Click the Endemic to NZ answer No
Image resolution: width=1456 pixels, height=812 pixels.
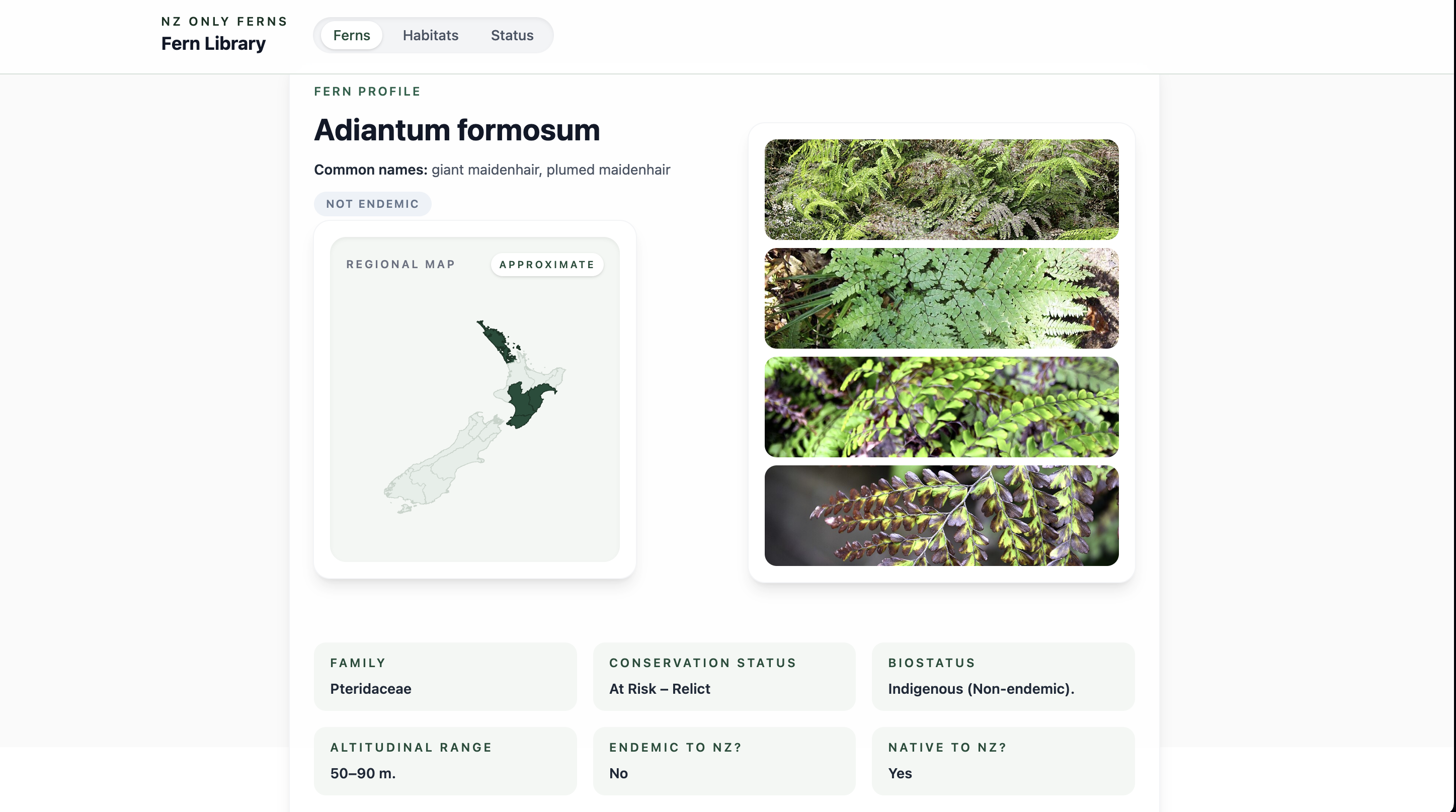coord(618,774)
